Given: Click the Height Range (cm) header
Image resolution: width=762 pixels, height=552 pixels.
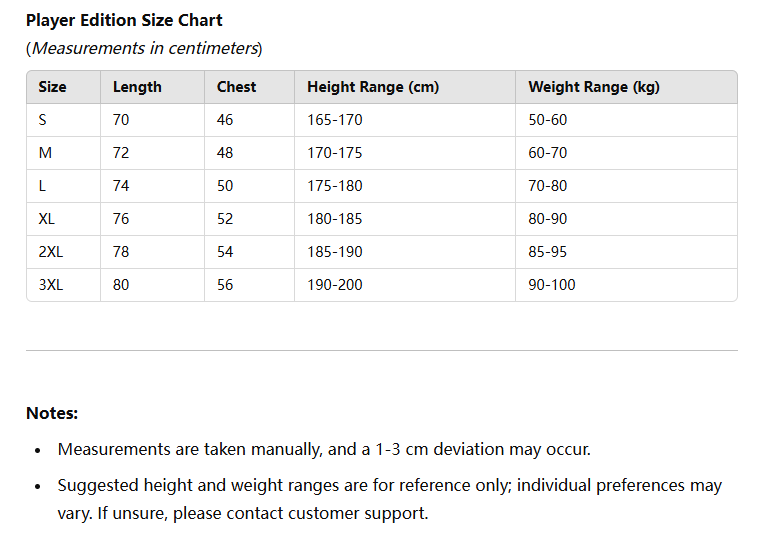Looking at the screenshot, I should 405,87.
